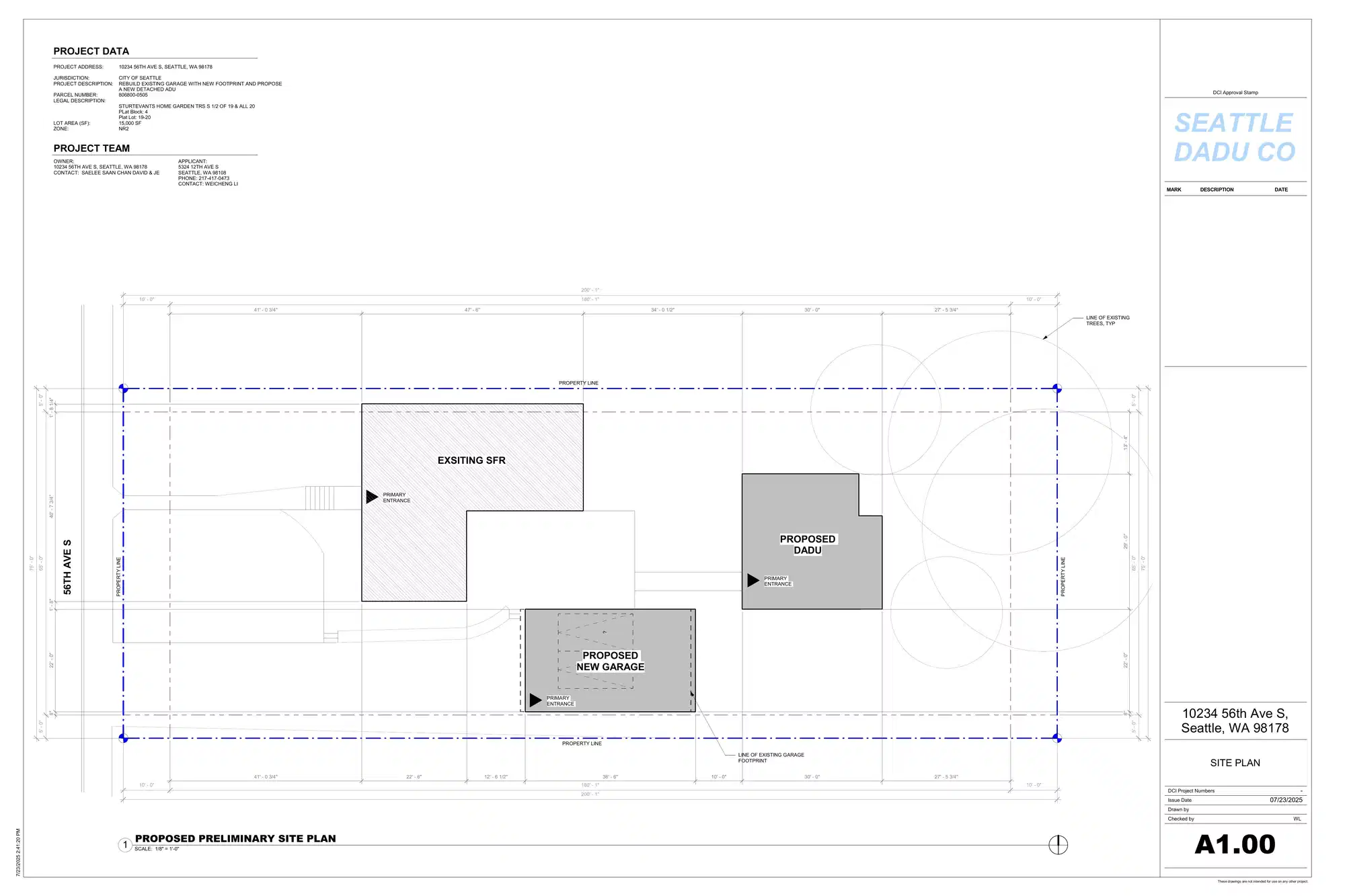
Task: Click the issue date 07/23/2025
Action: [x=1286, y=800]
